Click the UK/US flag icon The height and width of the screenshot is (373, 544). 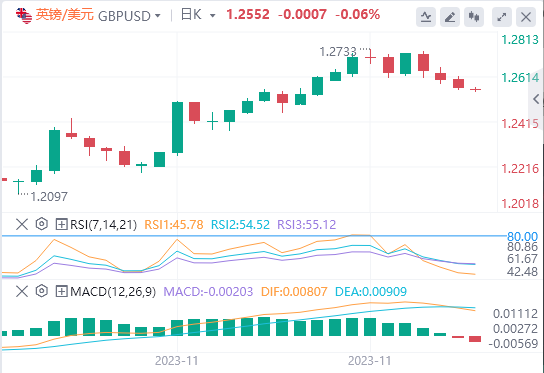click(24, 15)
